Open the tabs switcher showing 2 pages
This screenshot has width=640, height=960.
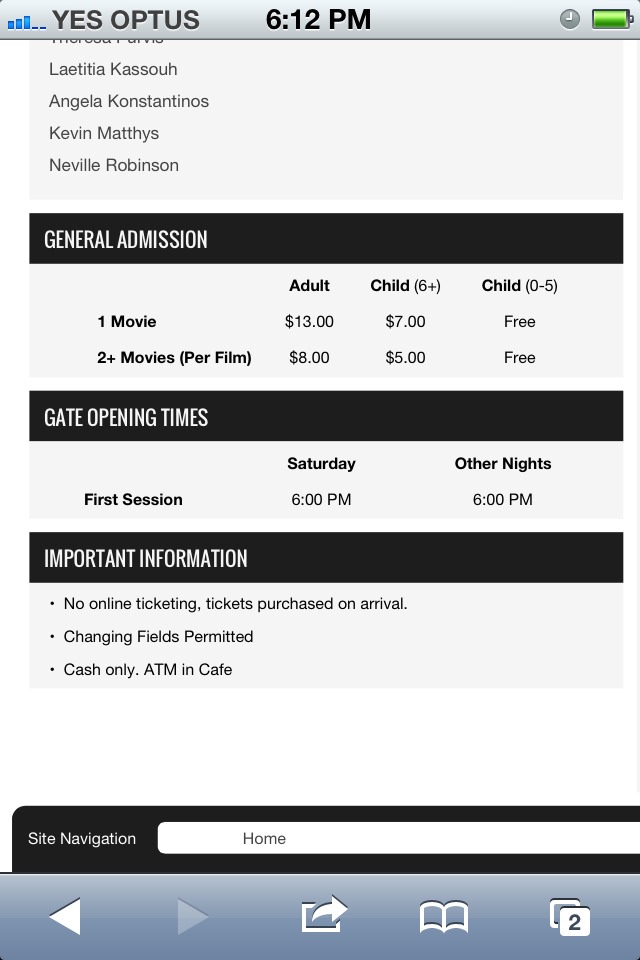point(570,917)
